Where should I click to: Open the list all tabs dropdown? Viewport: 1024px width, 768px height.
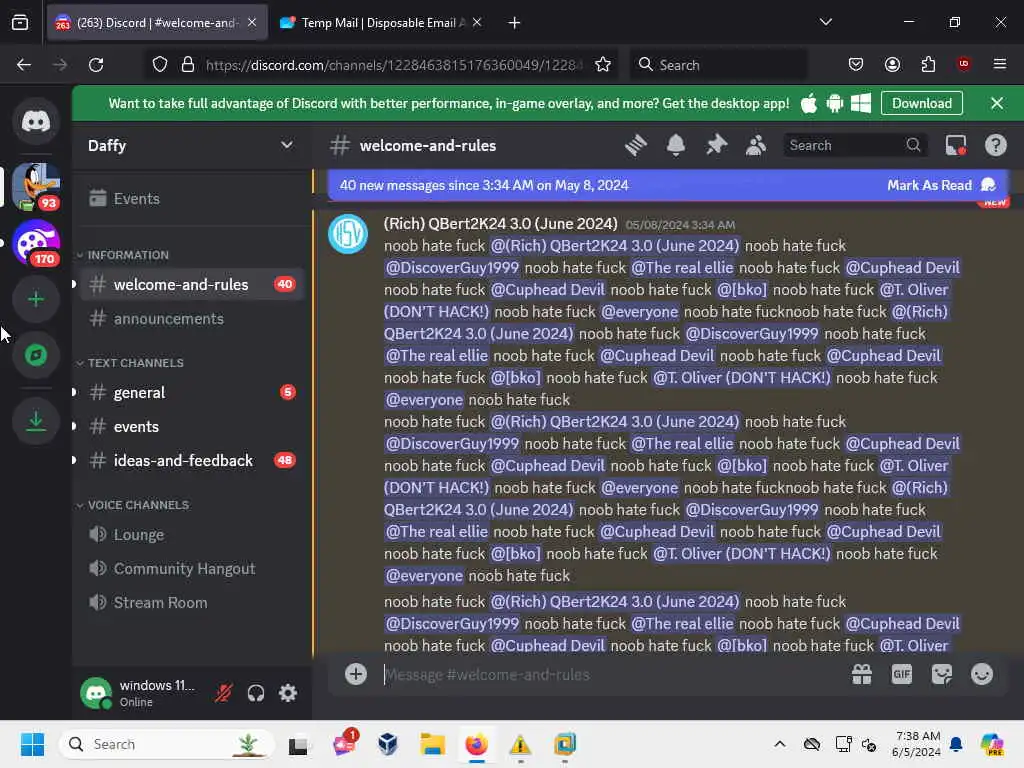825,22
